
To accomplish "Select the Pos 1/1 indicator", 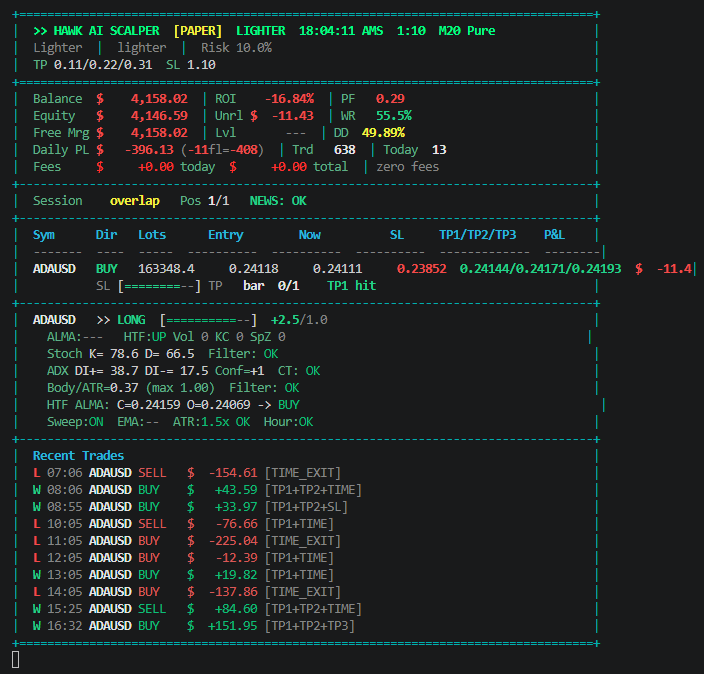I will tap(205, 201).
